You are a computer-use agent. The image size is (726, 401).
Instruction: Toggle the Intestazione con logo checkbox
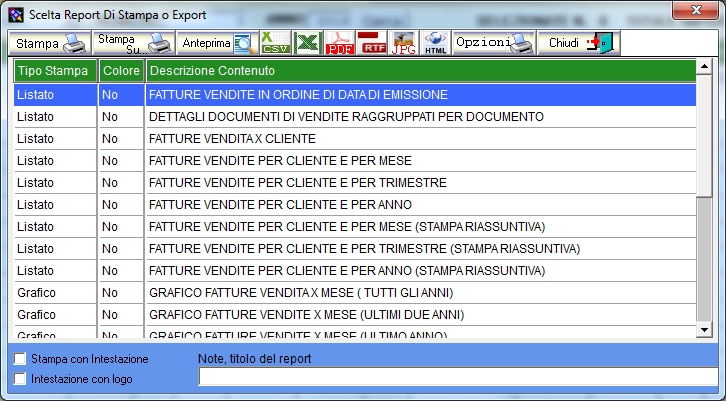(x=22, y=379)
